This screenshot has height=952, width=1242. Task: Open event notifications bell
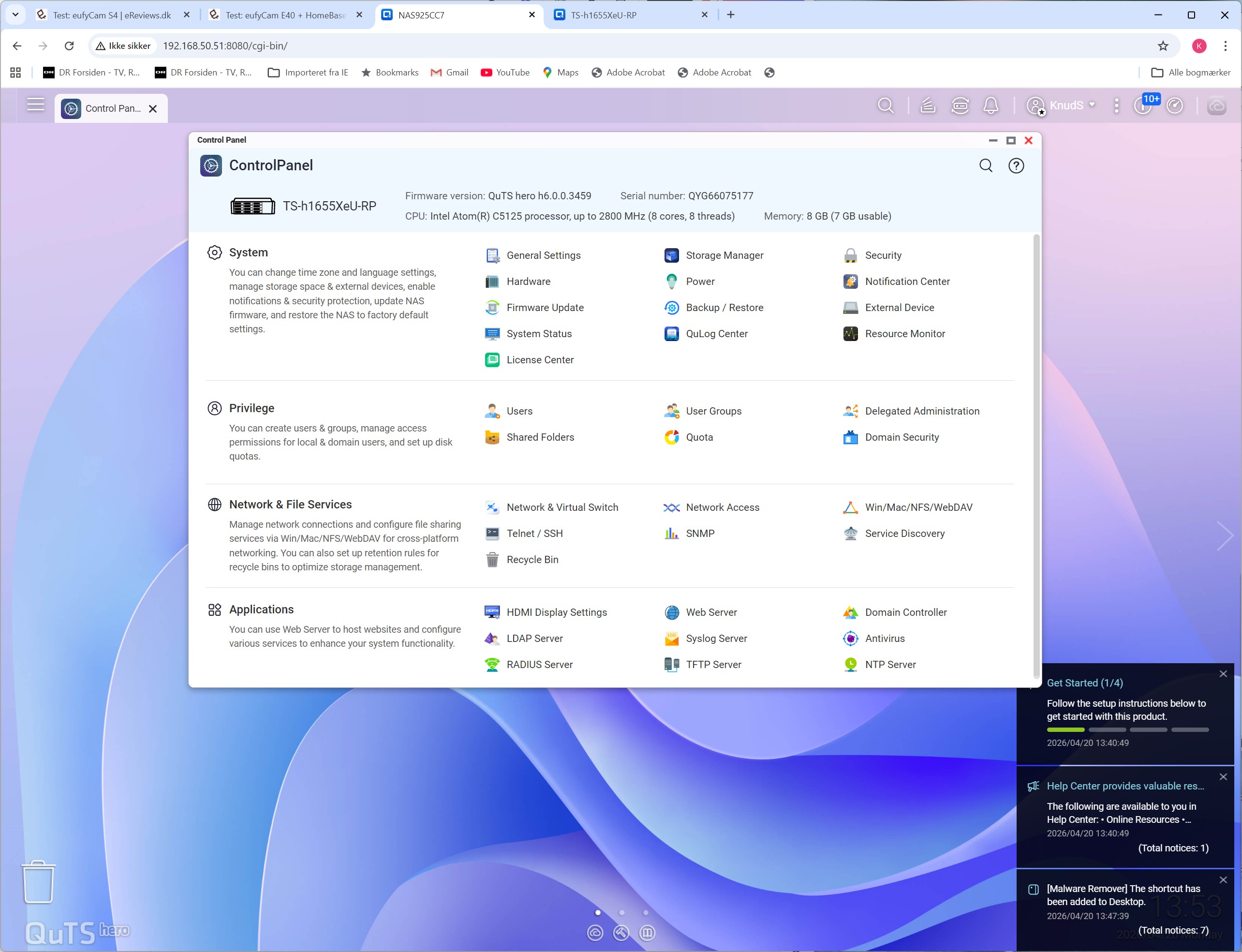tap(991, 105)
